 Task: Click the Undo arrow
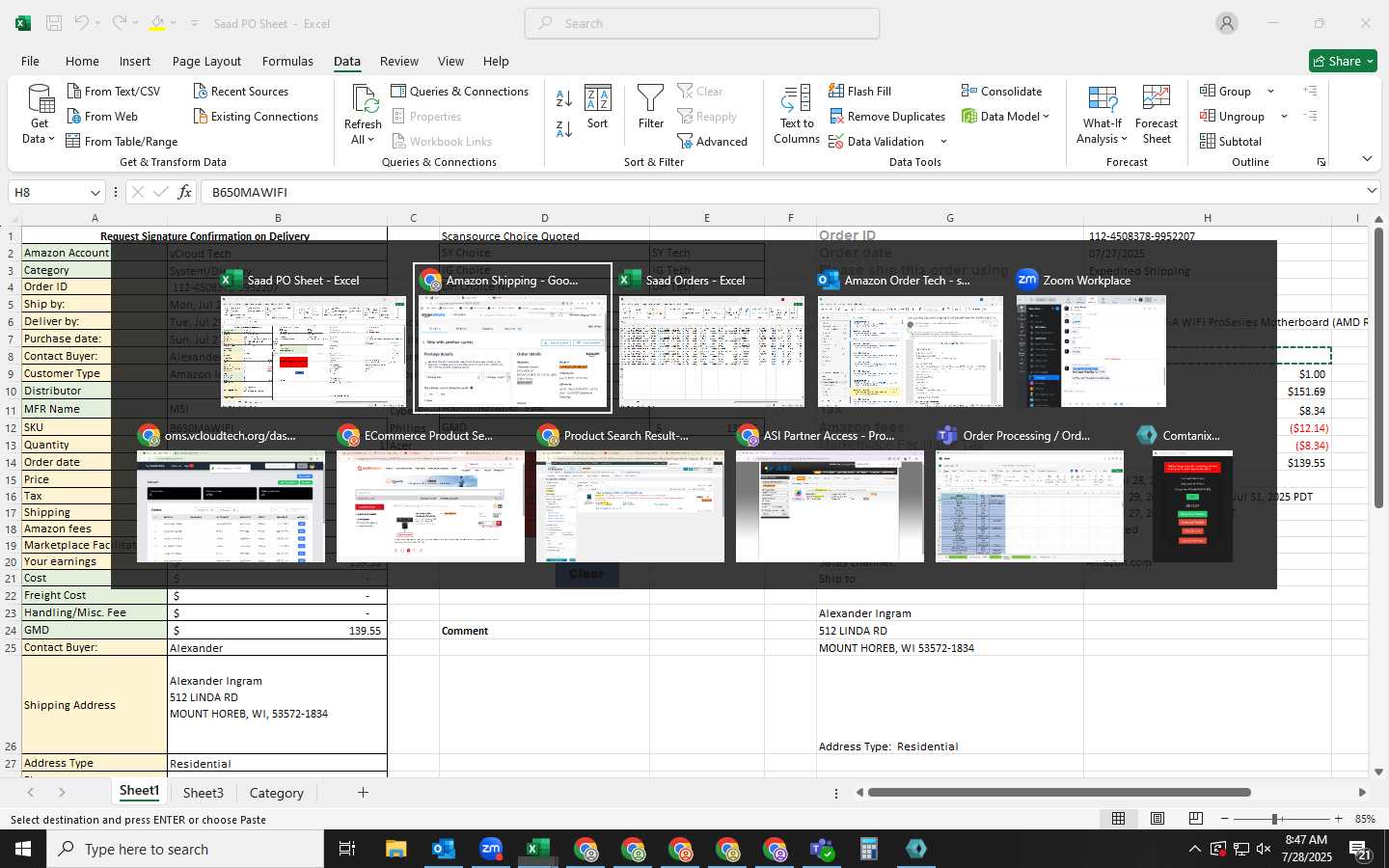point(82,23)
